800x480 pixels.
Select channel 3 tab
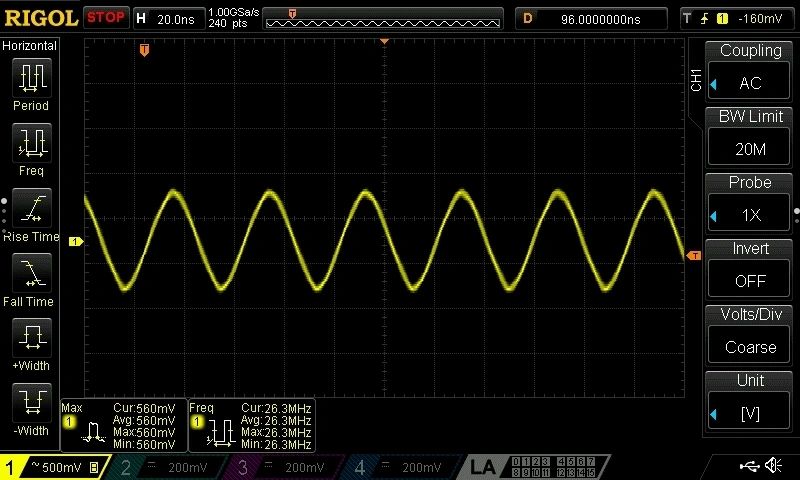click(x=282, y=467)
